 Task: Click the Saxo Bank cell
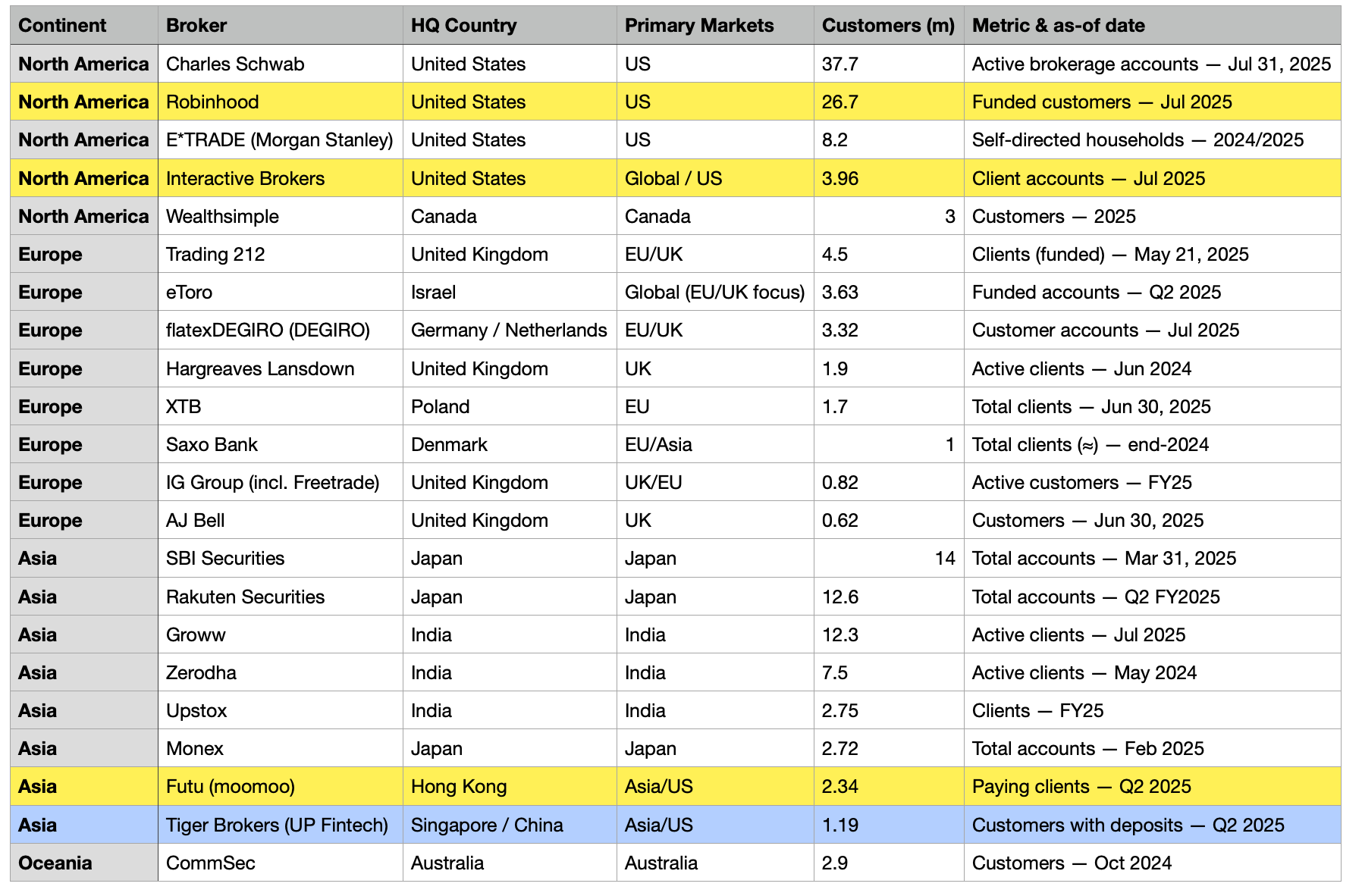pyautogui.click(x=281, y=444)
